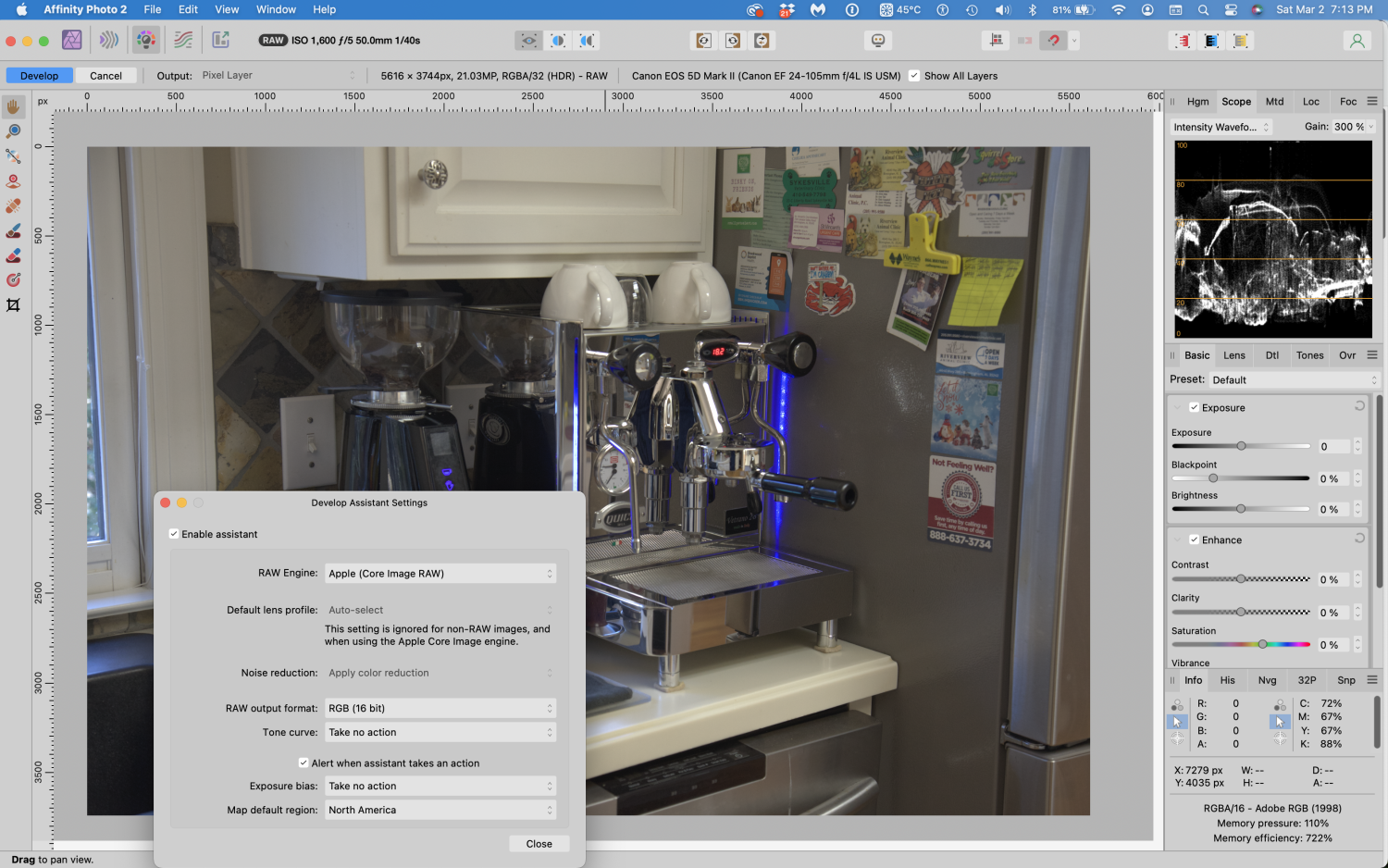
Task: Toggle snapping with the magnet icon
Action: click(1052, 40)
